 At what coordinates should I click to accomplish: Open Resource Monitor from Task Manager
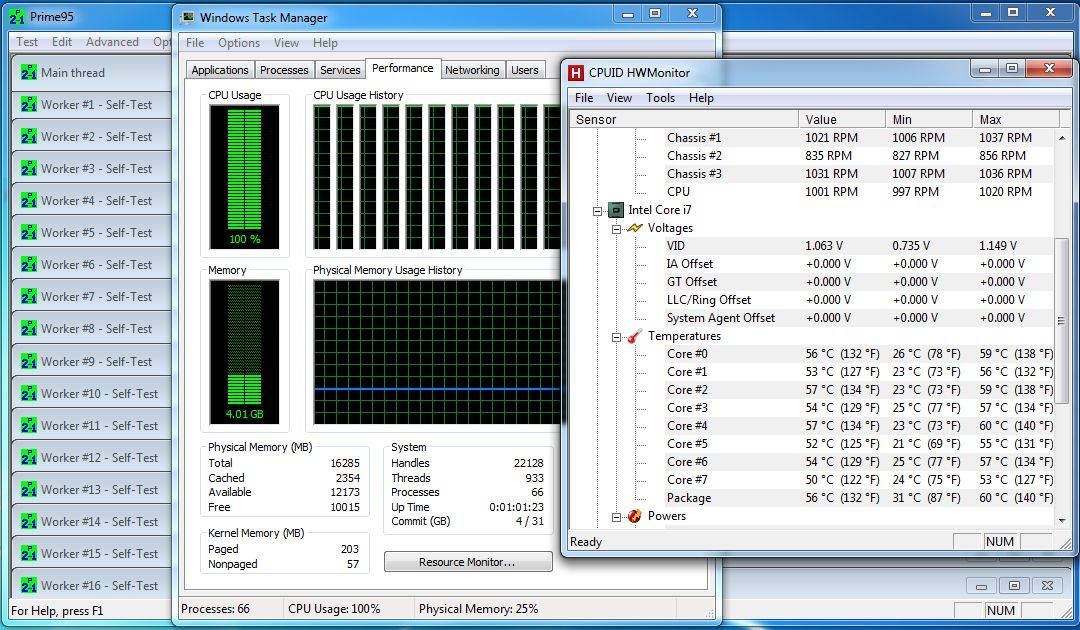point(467,562)
